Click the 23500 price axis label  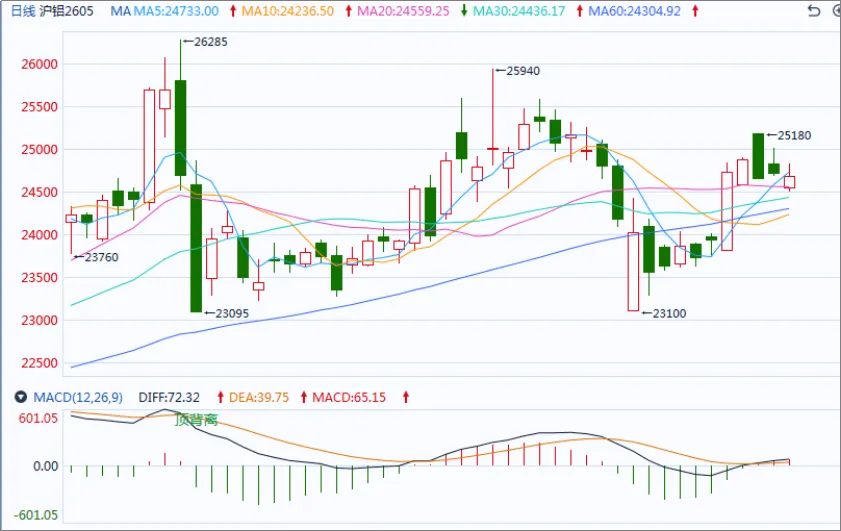(x=39, y=278)
